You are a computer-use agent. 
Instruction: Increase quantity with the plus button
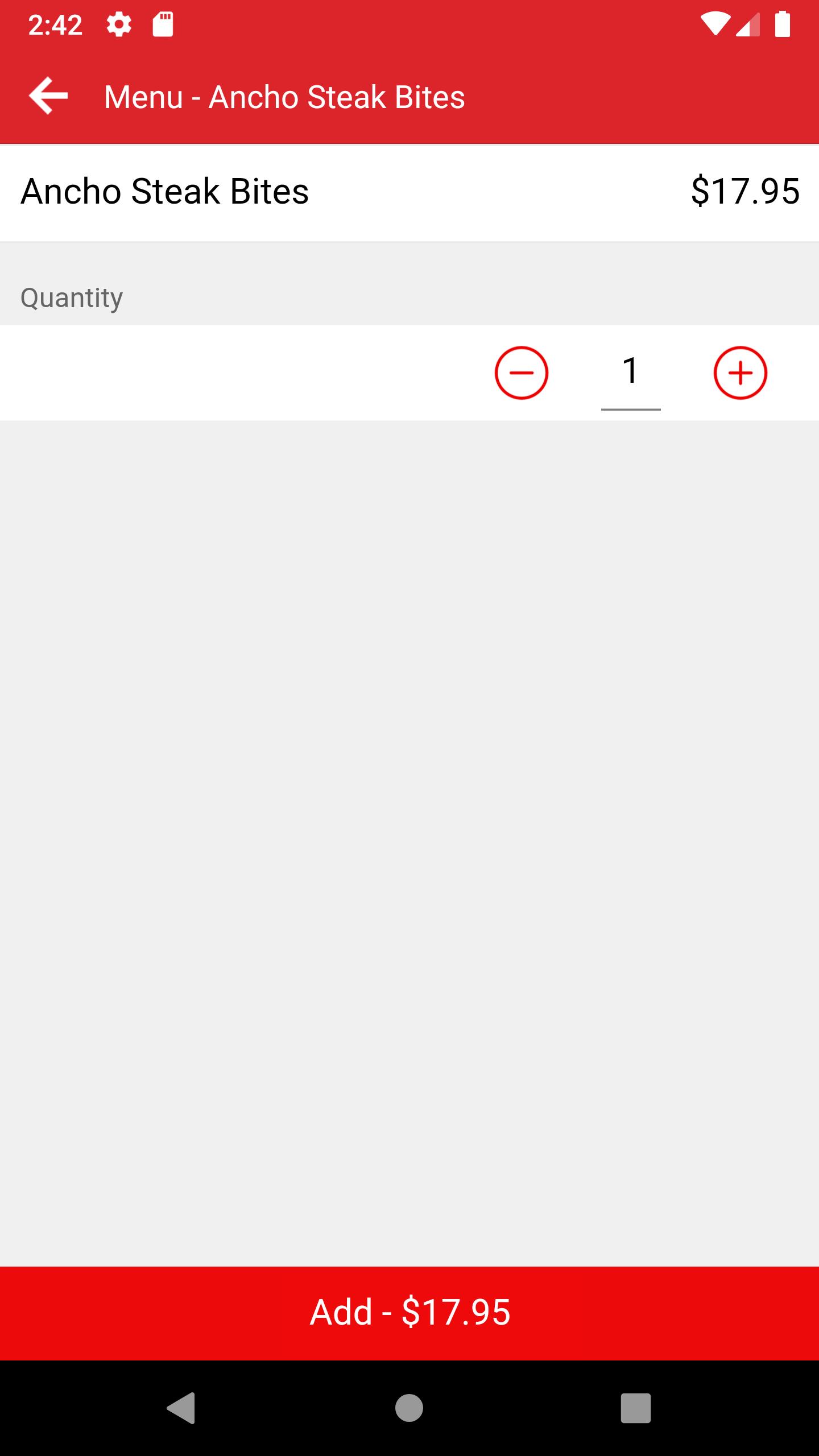[x=741, y=373]
